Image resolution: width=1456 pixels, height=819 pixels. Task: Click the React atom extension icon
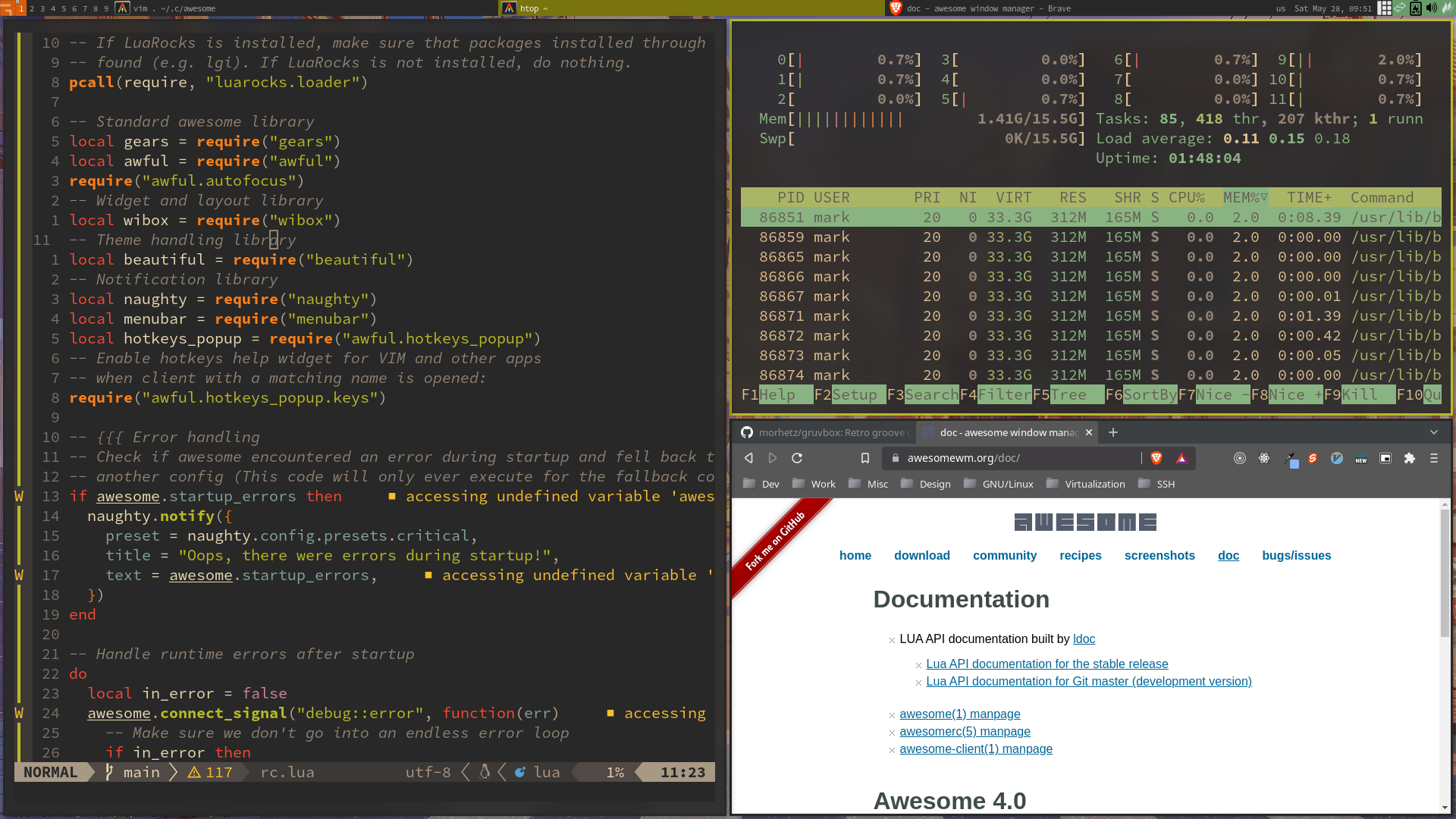coord(1264,458)
